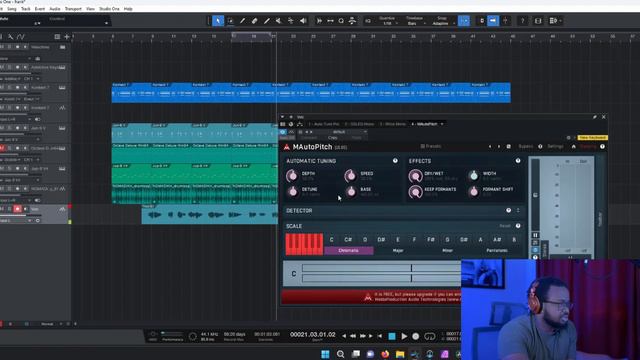Adjust the SPEED knob in MAutoPitch
Image resolution: width=640 pixels, height=360 pixels.
[350, 176]
